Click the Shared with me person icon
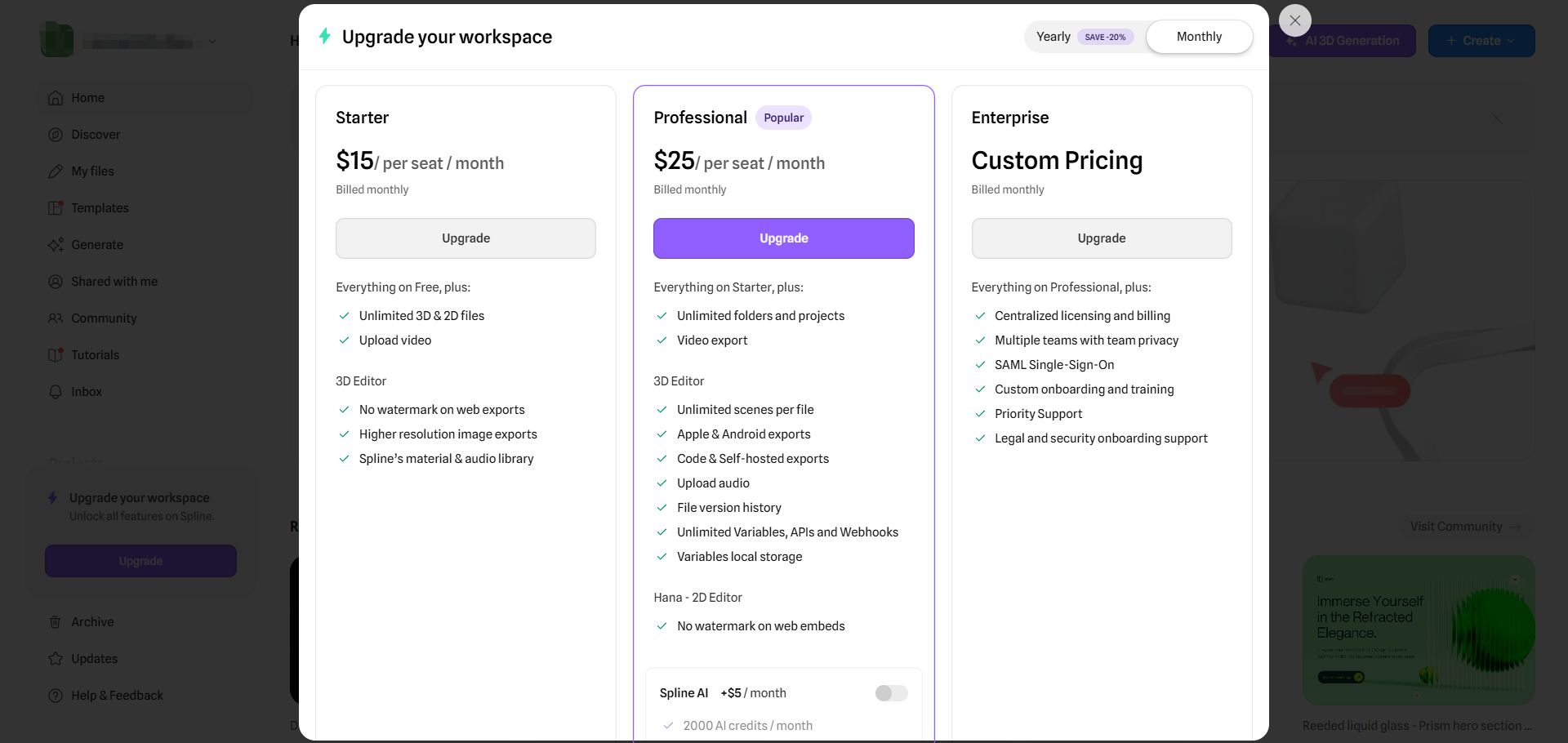Image resolution: width=1568 pixels, height=743 pixels. pos(56,282)
